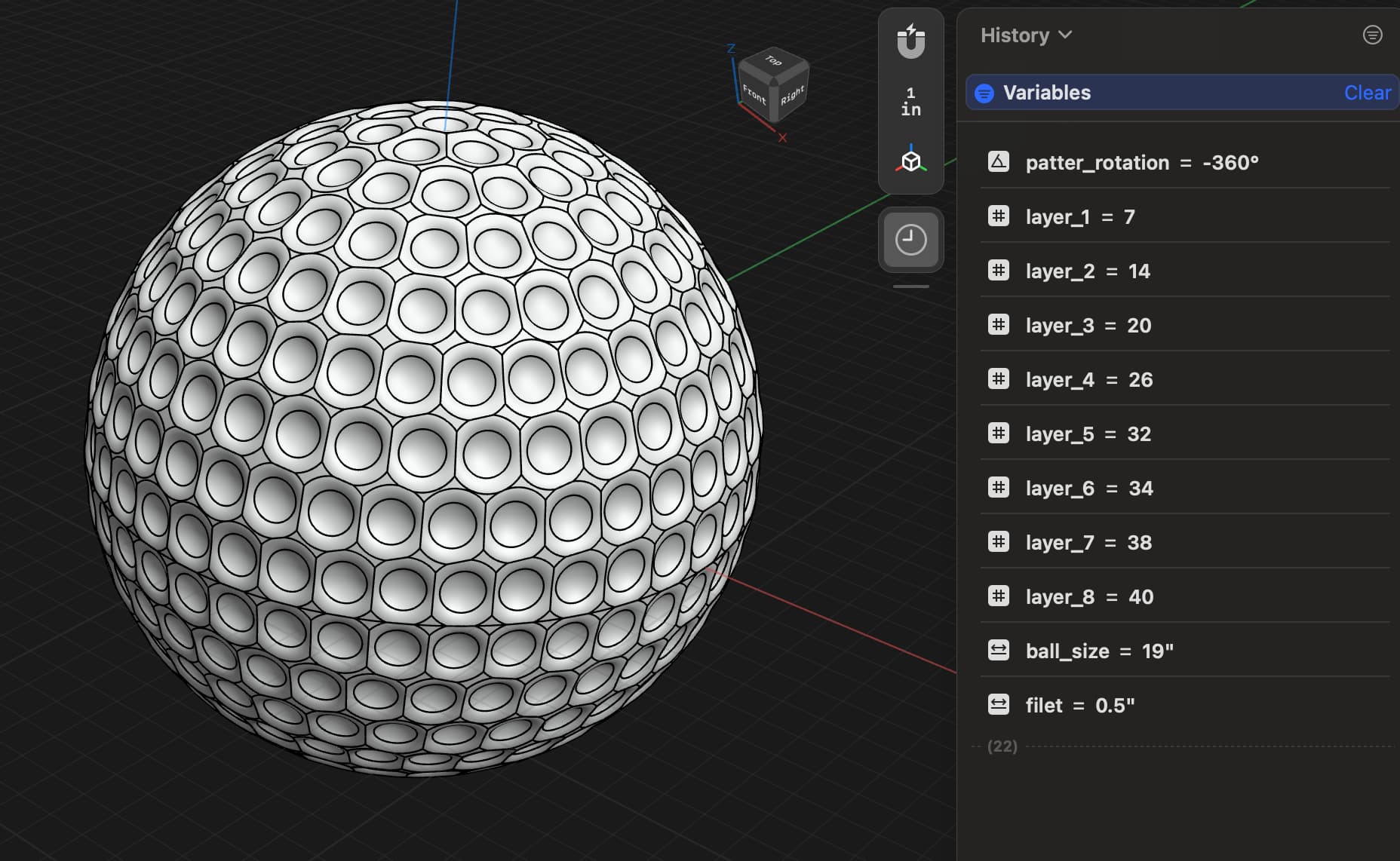
Task: Click the length icon beside filet
Action: click(999, 704)
